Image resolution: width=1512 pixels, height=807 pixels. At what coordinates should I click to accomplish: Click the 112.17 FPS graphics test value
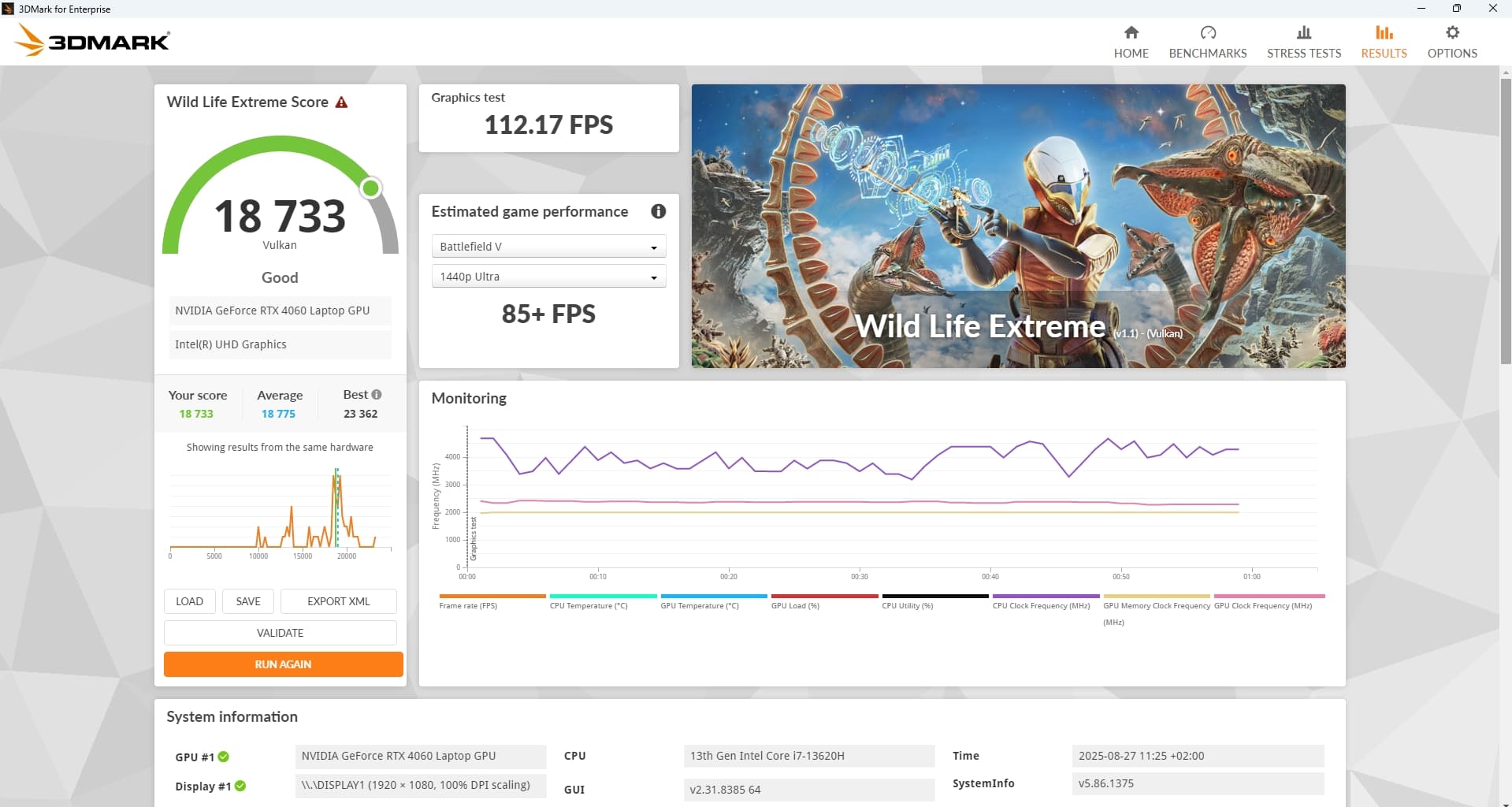coord(548,125)
